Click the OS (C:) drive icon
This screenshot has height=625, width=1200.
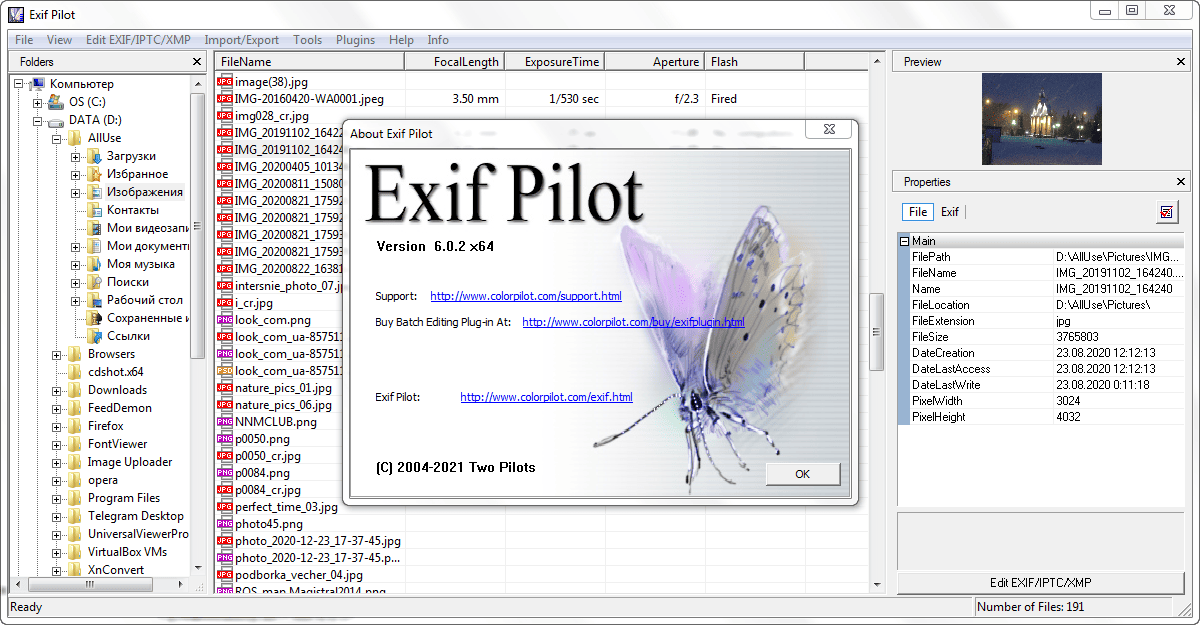[x=55, y=102]
